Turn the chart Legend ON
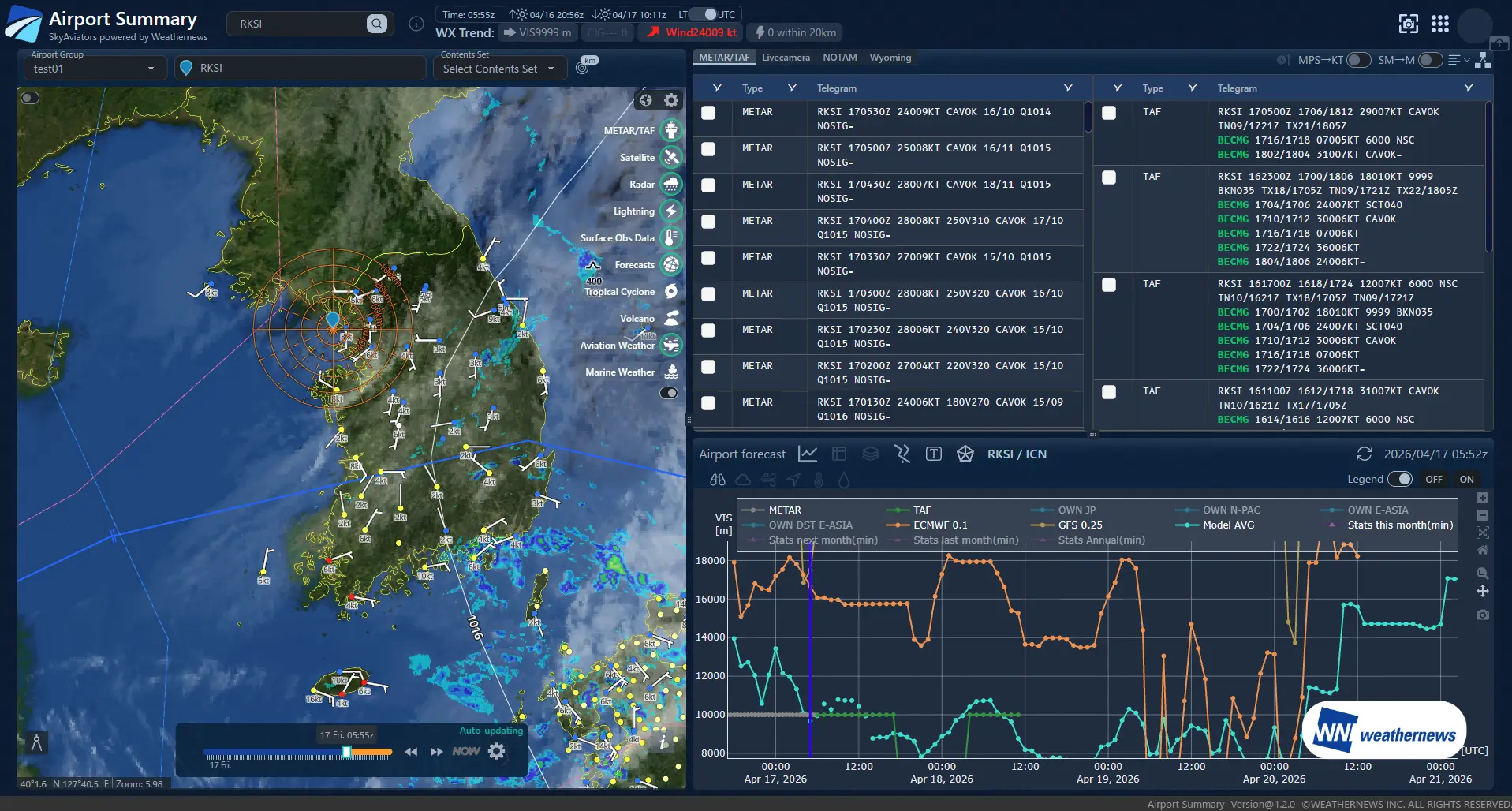1512x811 pixels. pyautogui.click(x=1465, y=479)
